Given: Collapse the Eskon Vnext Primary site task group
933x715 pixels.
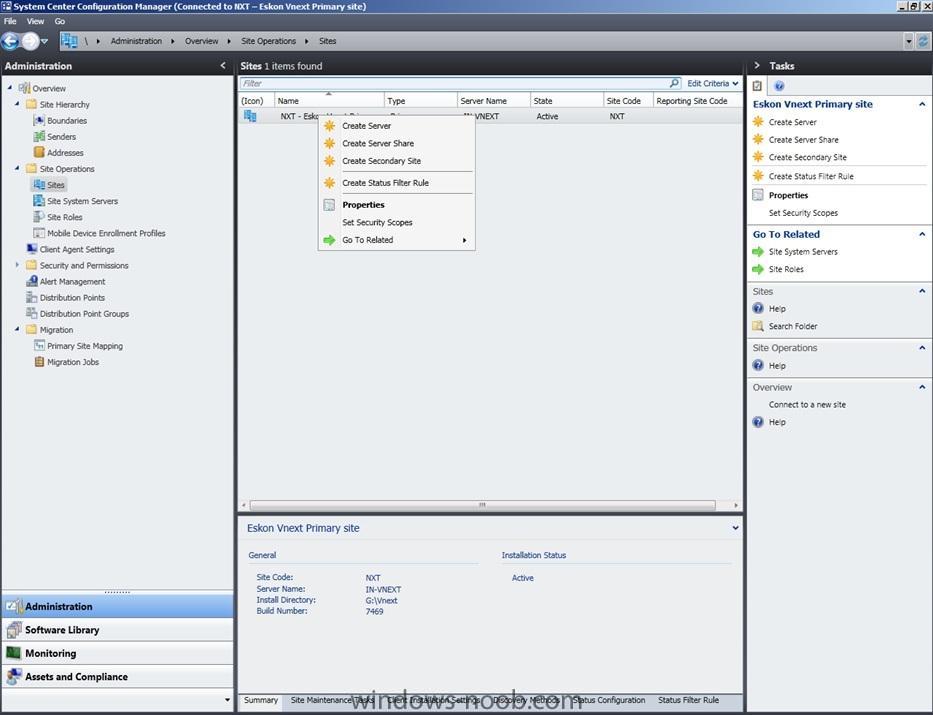Looking at the screenshot, I should click(x=922, y=104).
